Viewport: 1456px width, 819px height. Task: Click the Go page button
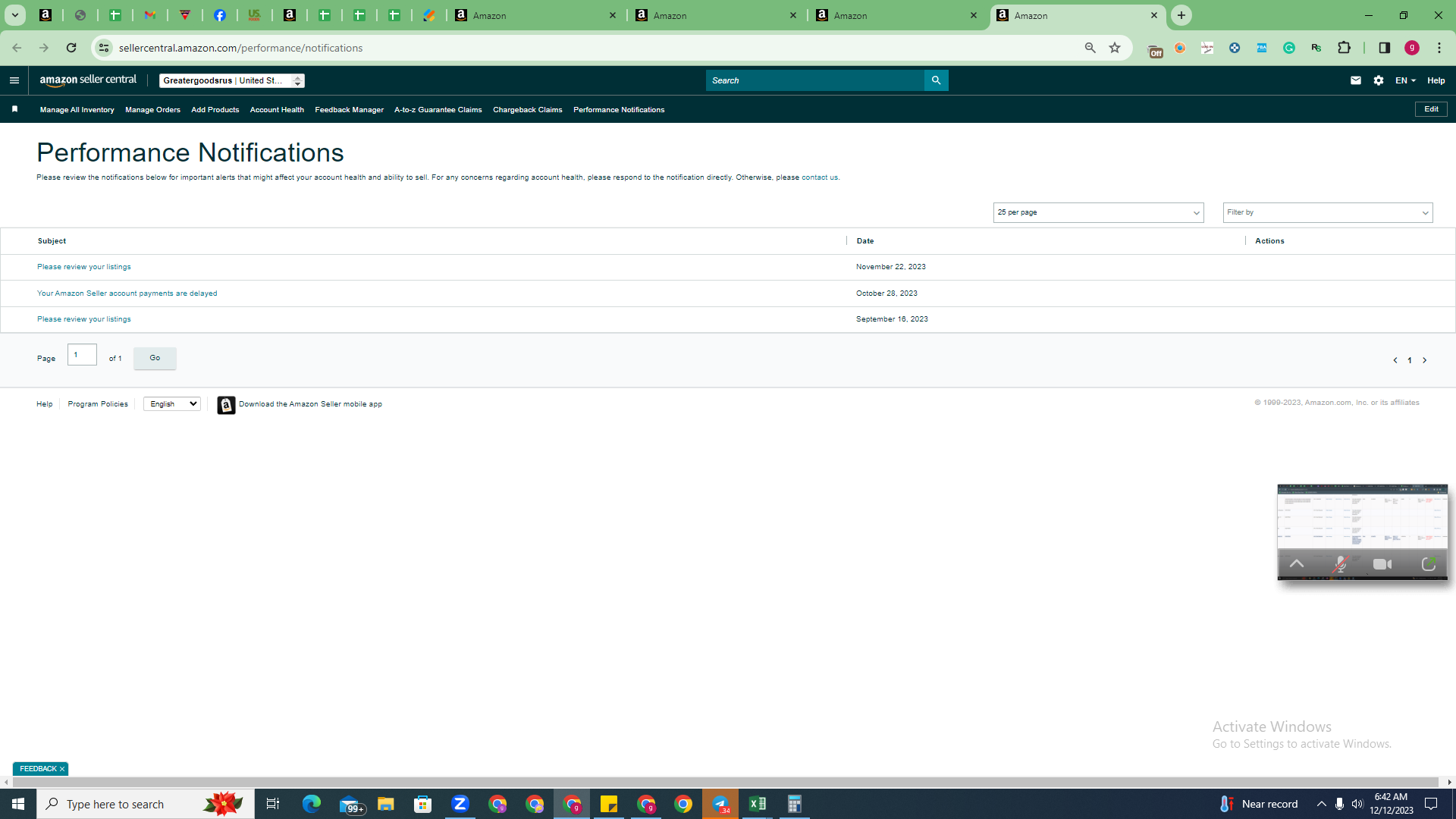(x=155, y=358)
